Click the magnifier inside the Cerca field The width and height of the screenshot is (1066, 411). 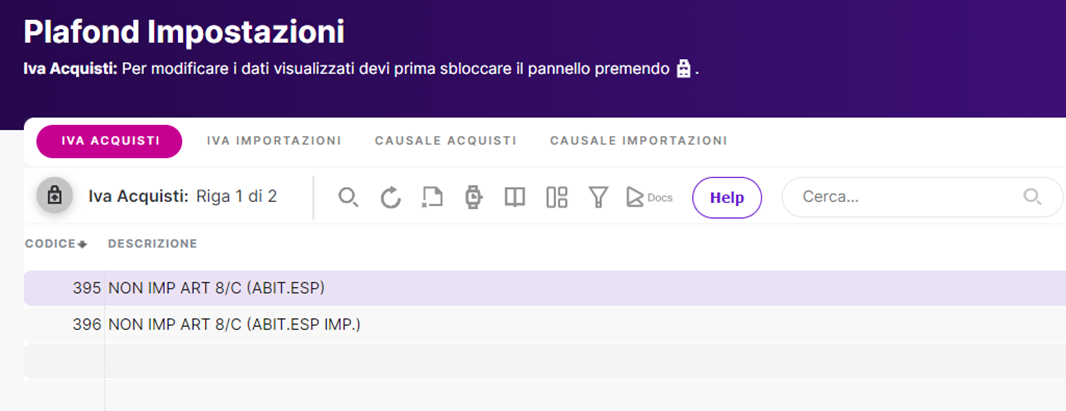pyautogui.click(x=1032, y=198)
